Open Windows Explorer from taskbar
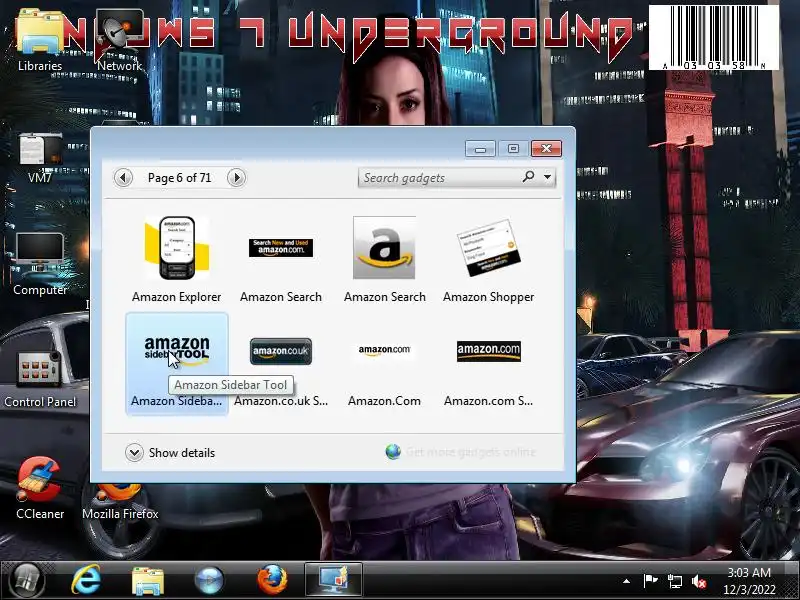 coord(148,581)
